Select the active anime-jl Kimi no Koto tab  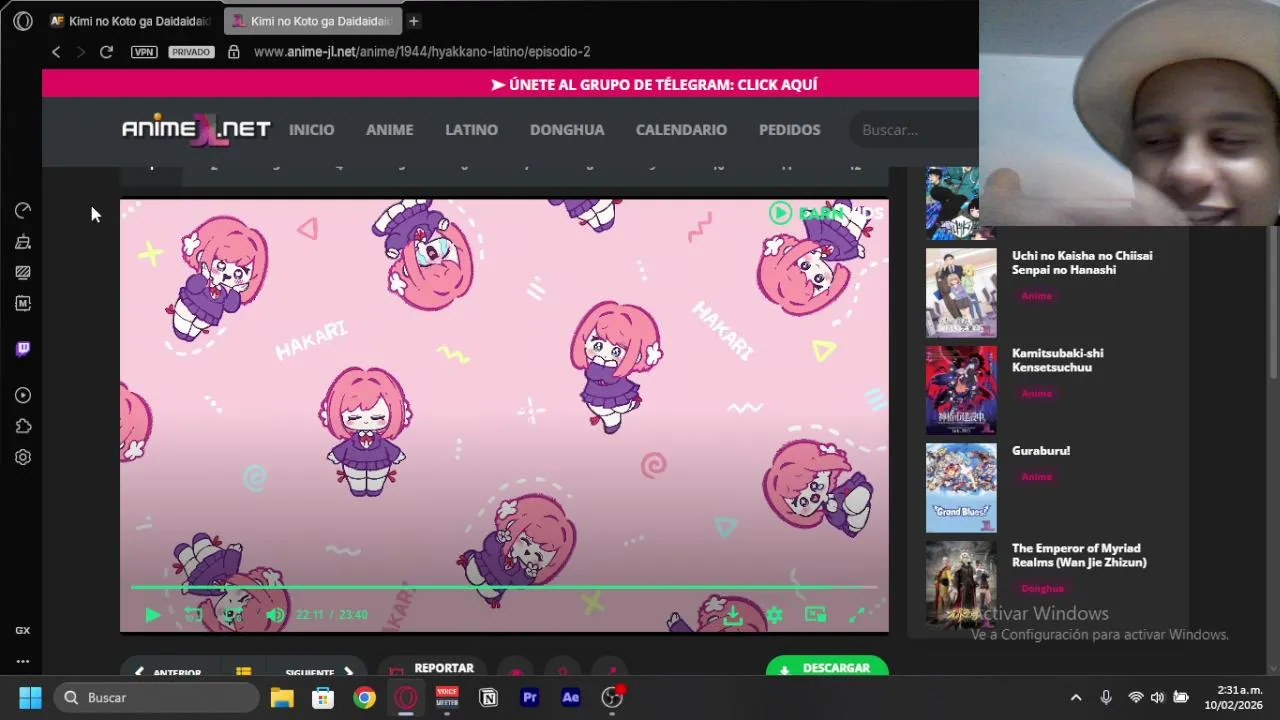[x=312, y=21]
